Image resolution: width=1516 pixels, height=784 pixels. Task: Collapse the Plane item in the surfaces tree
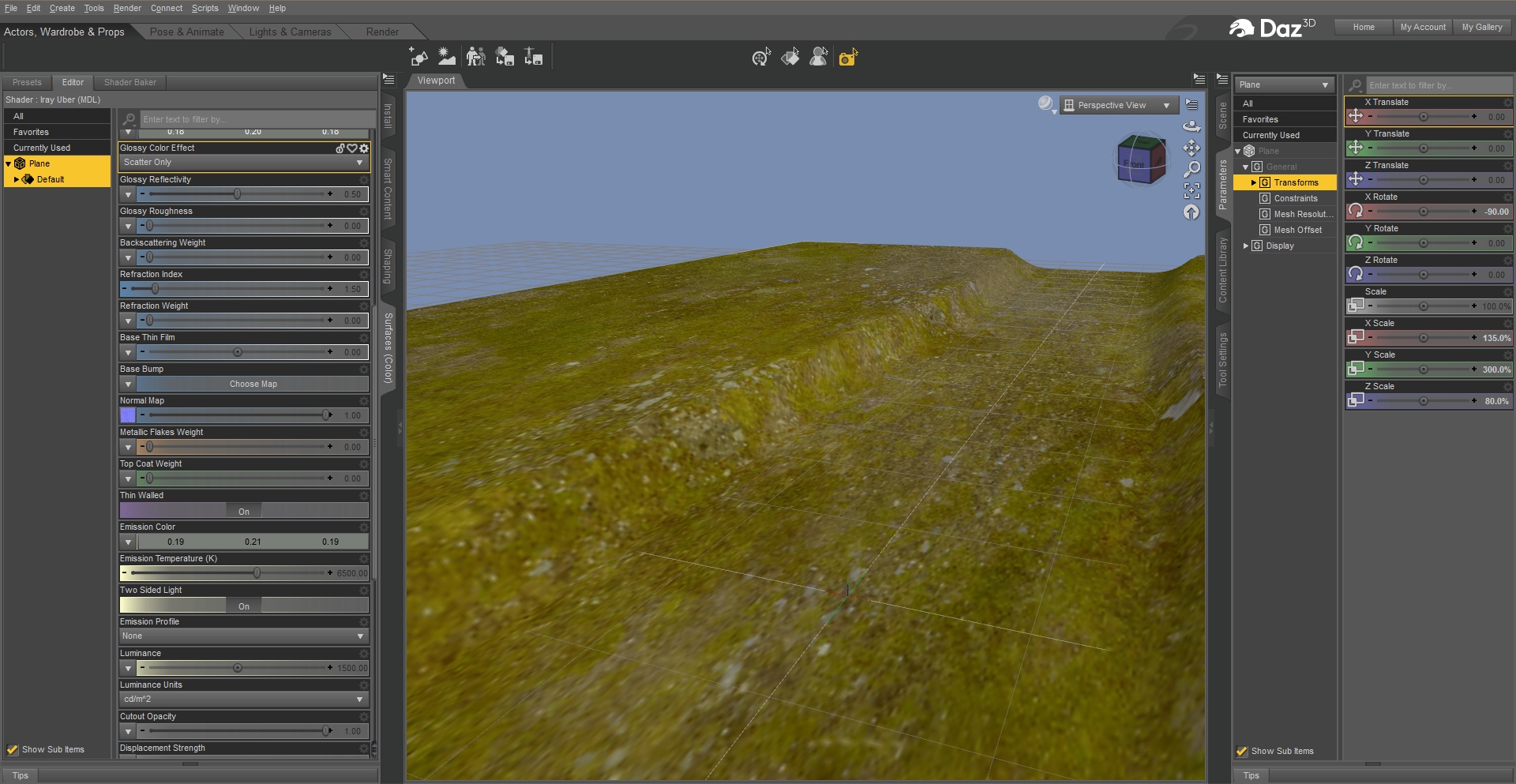(9, 163)
